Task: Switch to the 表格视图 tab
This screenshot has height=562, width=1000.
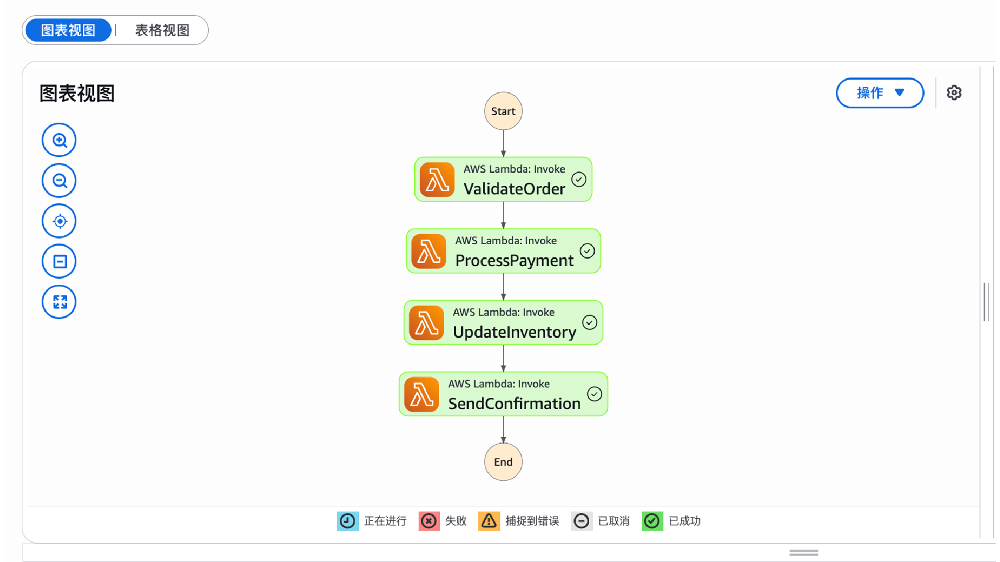Action: click(162, 30)
